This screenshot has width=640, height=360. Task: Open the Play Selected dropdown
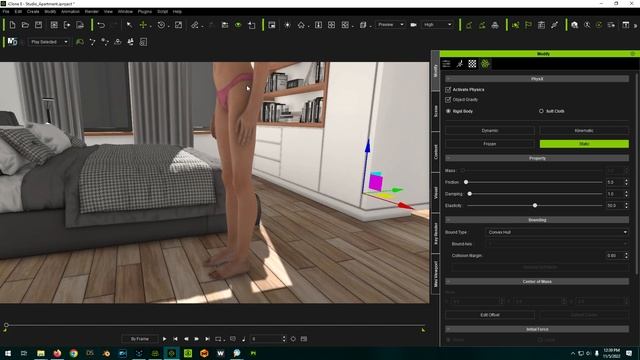[x=49, y=42]
